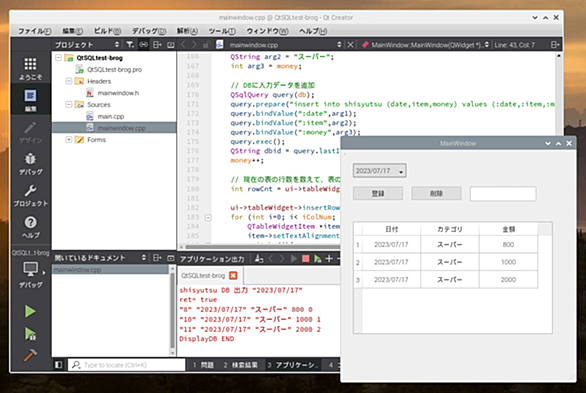
Task: Open the mainwindow.cpp file selector dropdown
Action: tap(339, 44)
